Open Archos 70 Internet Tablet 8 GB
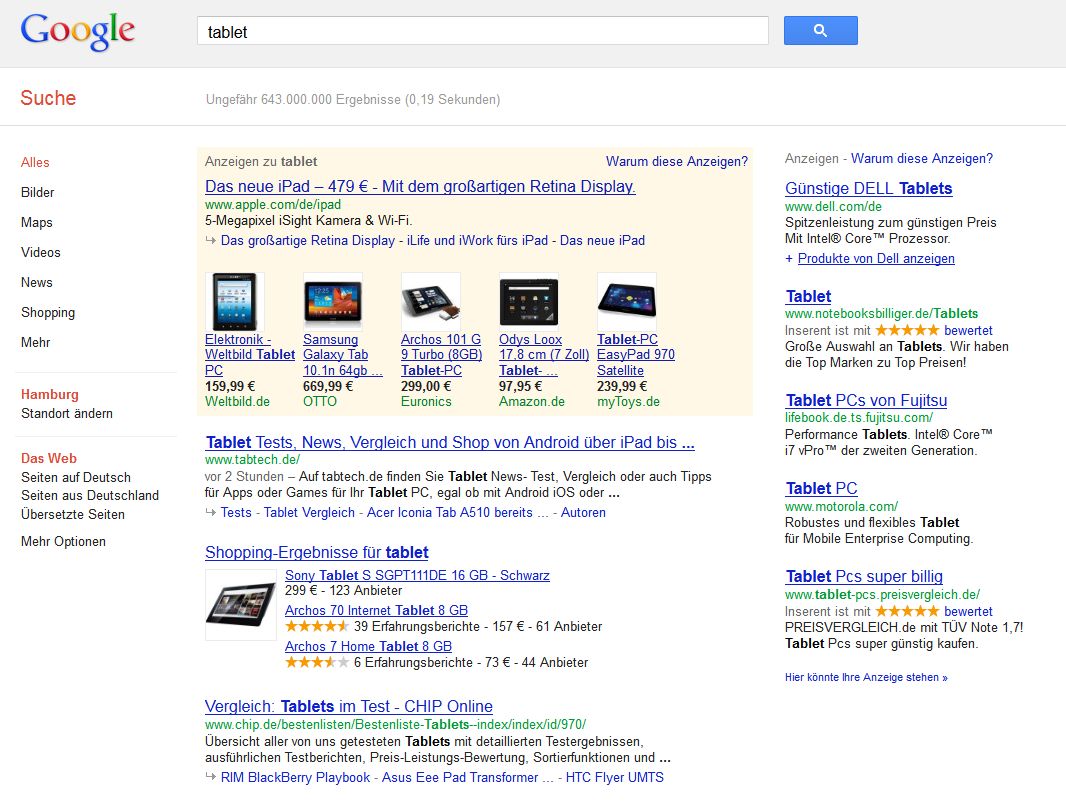This screenshot has height=802, width=1066. click(x=377, y=610)
